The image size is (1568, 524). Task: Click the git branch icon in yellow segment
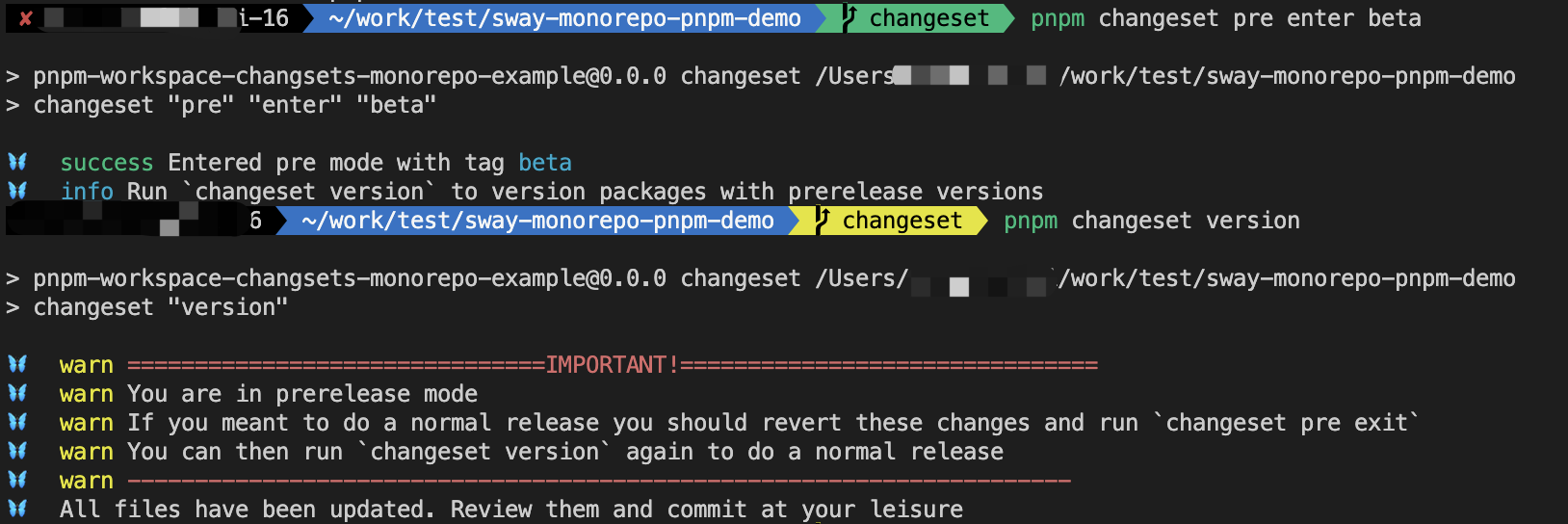point(823,221)
